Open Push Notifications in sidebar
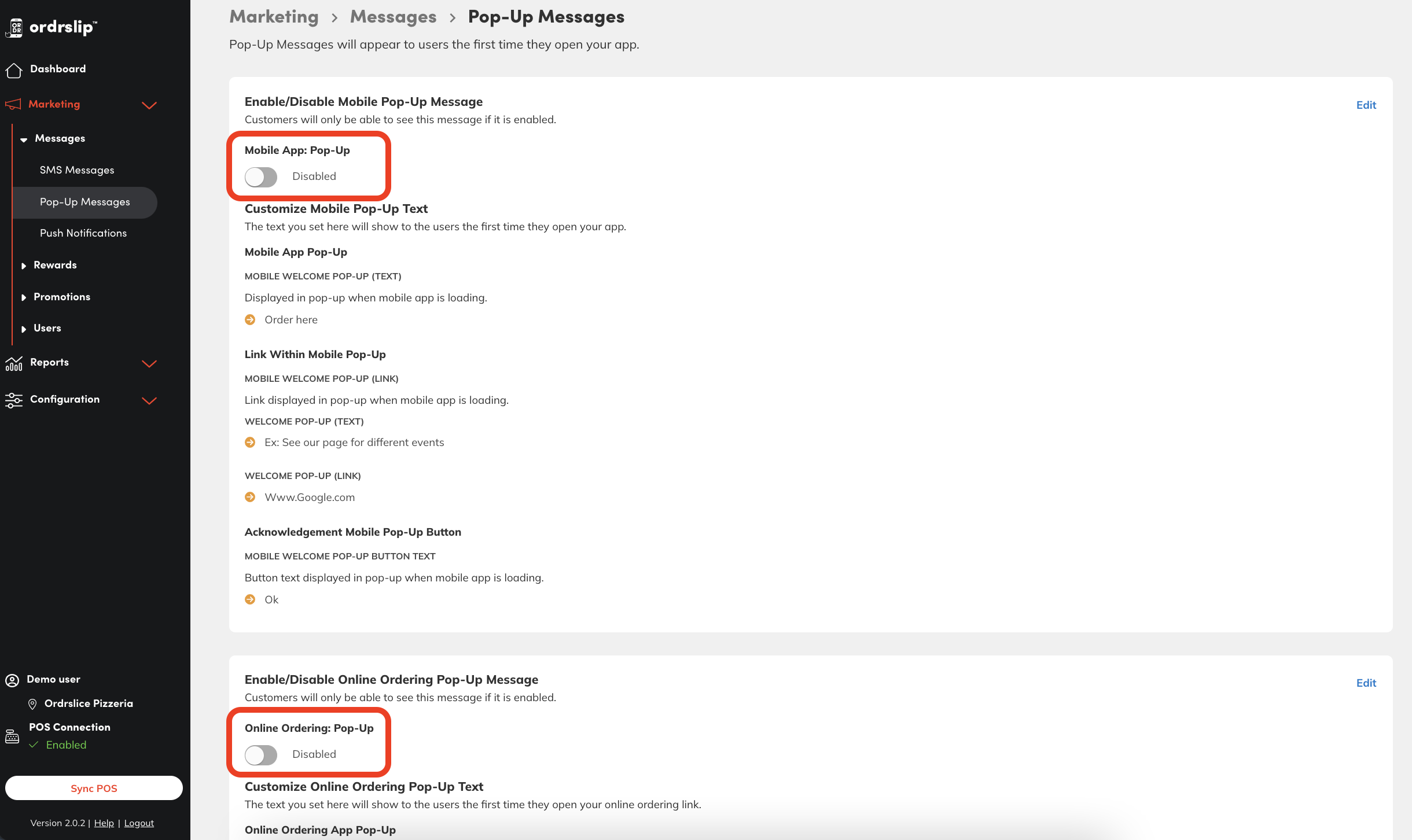Image resolution: width=1412 pixels, height=840 pixels. click(83, 233)
